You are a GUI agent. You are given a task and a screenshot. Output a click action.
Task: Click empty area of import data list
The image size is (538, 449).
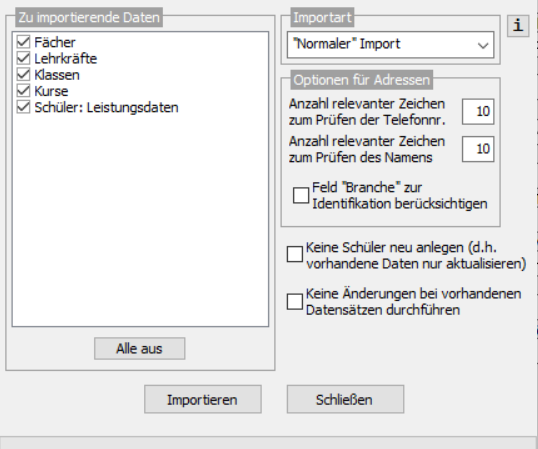click(x=140, y=220)
